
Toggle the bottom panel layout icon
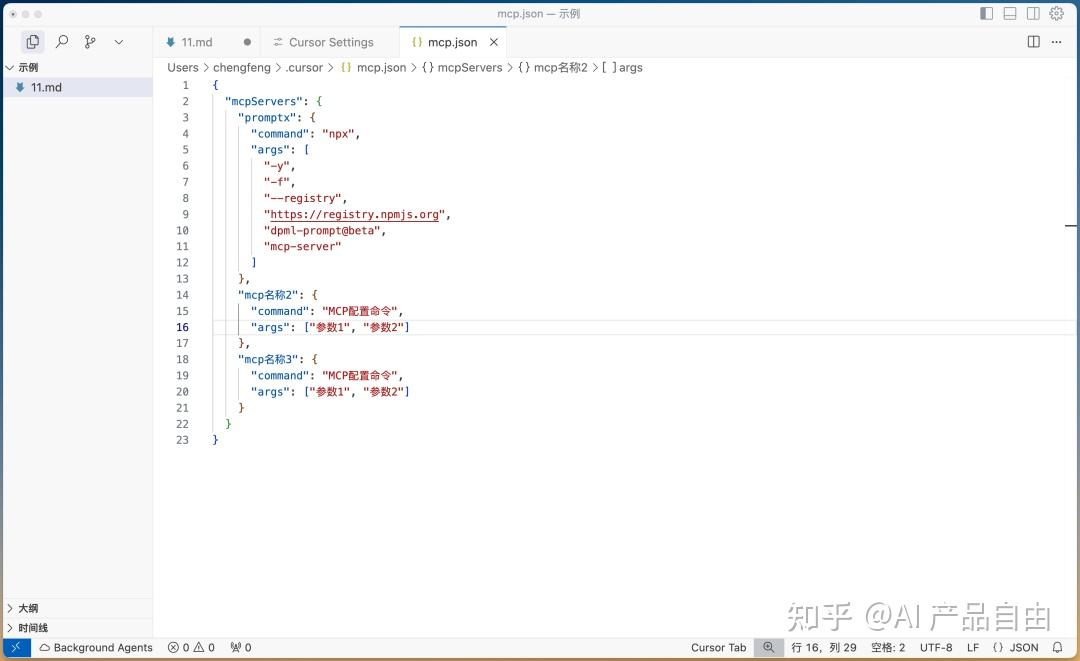pos(1010,13)
